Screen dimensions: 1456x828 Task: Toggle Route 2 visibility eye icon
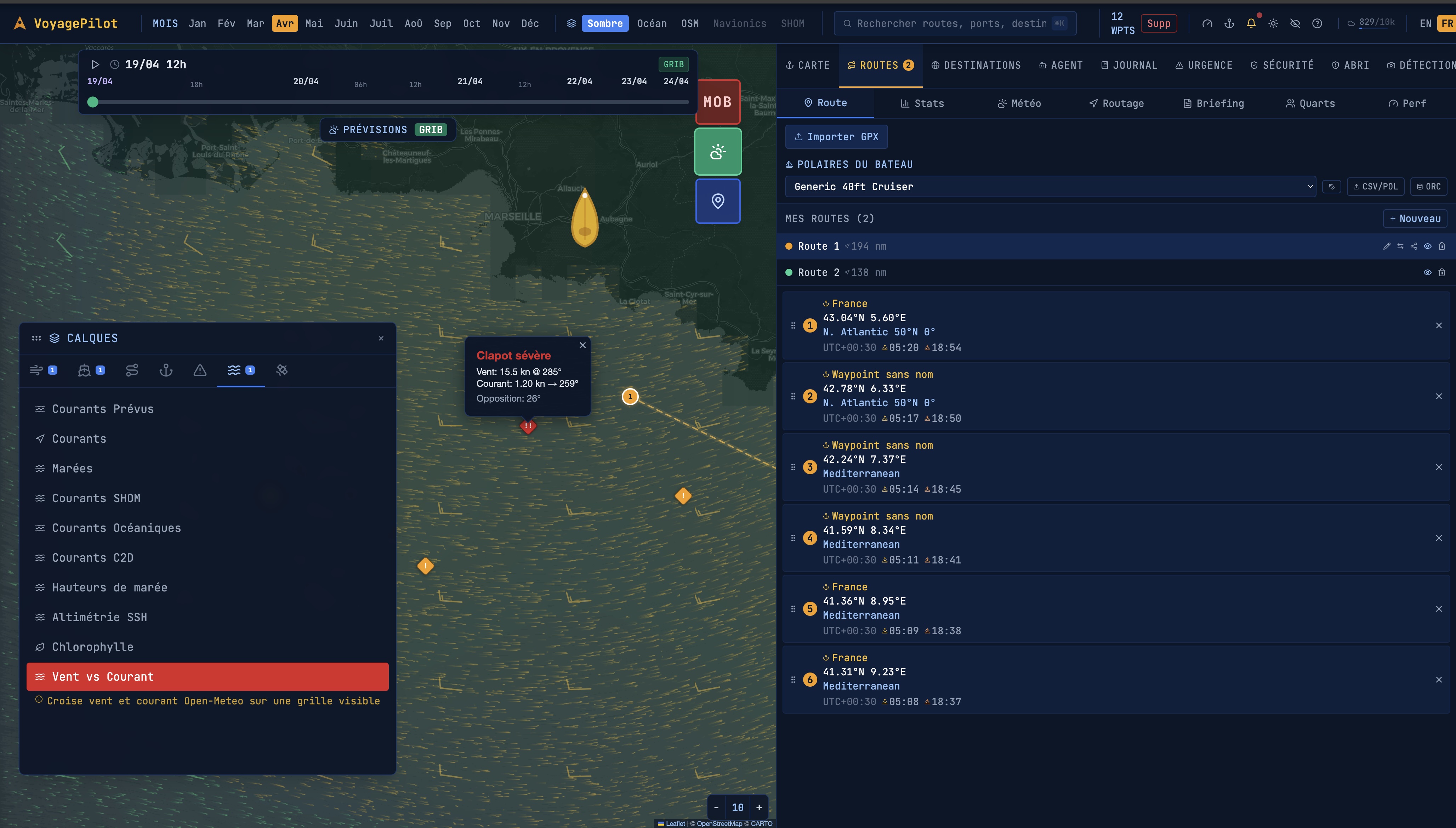coord(1428,272)
